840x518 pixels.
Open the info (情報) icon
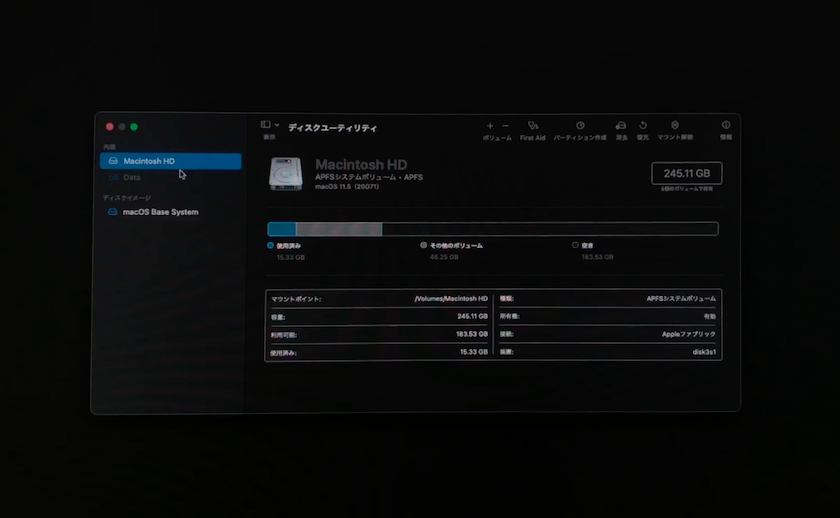coord(726,125)
